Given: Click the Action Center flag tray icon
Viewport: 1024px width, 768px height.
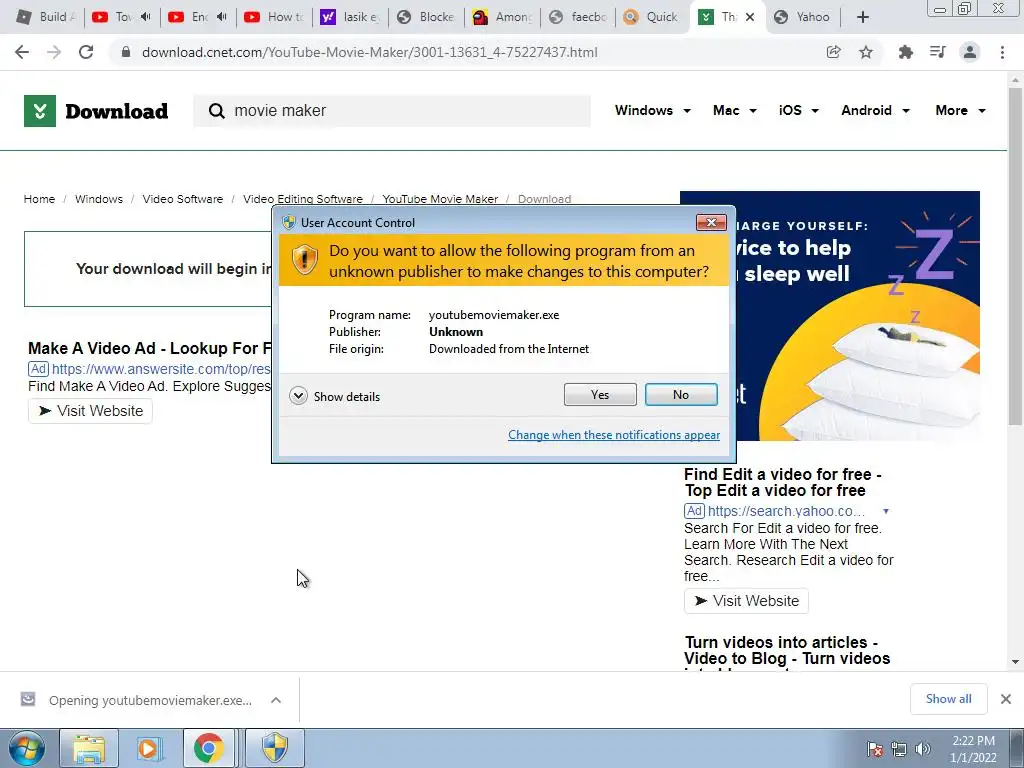Looking at the screenshot, I should pos(874,749).
